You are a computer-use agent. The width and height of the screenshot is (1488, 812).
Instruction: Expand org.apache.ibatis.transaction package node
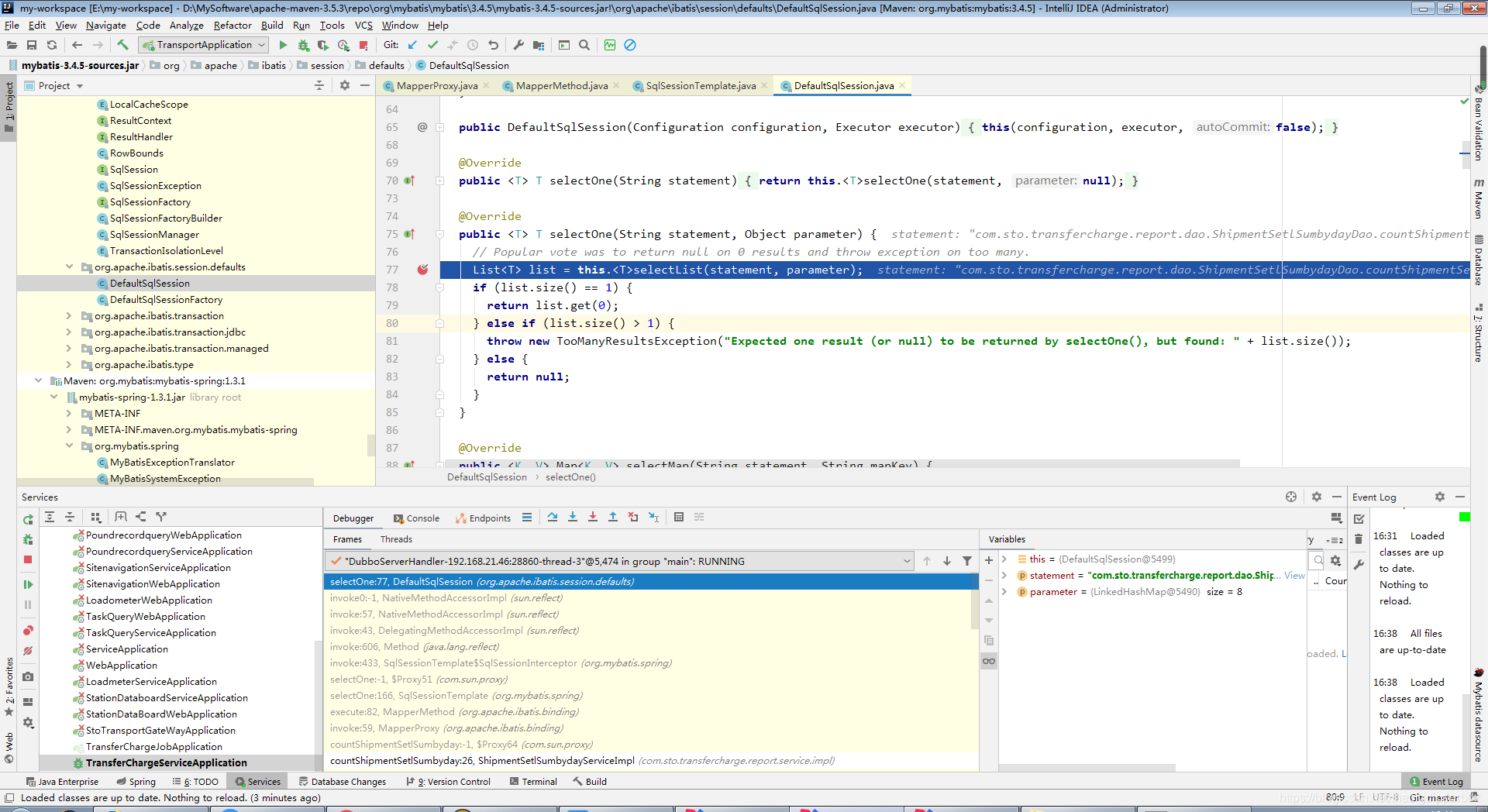pos(69,315)
